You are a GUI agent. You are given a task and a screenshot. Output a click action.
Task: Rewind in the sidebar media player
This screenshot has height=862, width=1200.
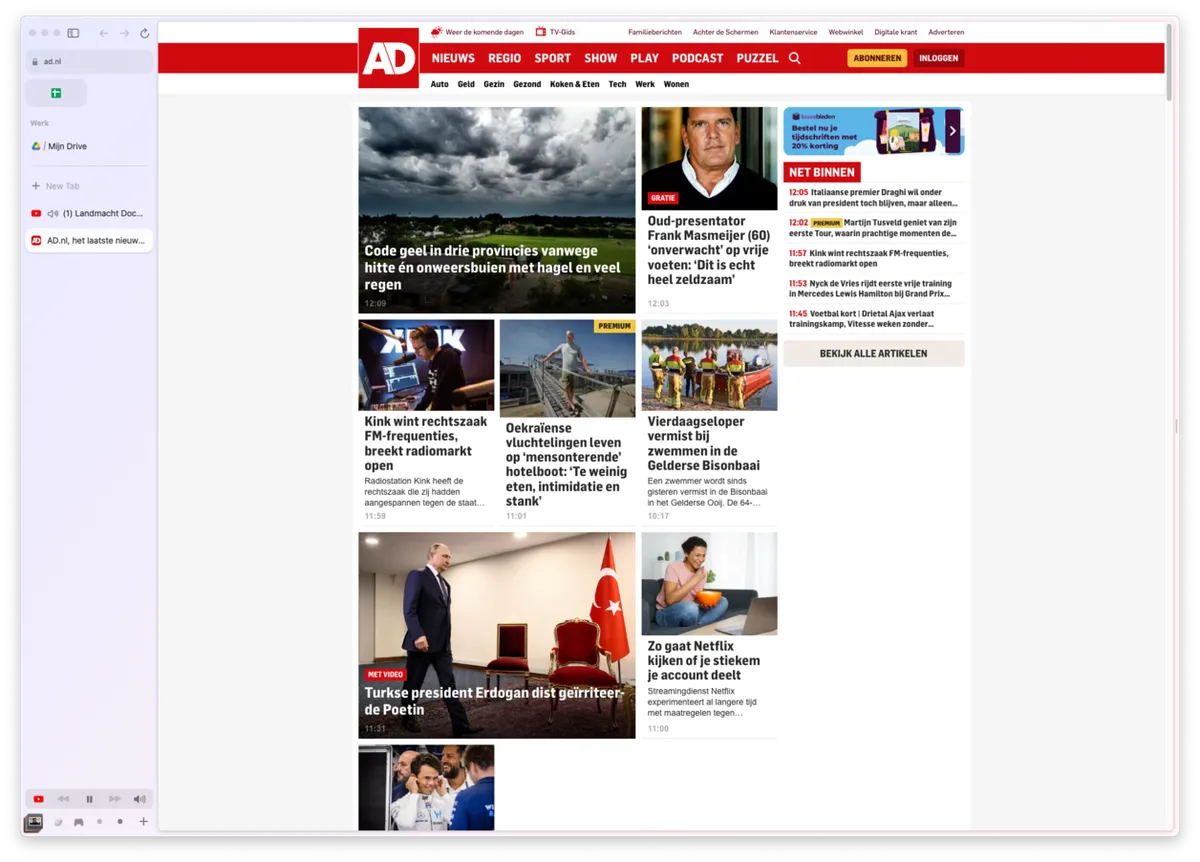coord(63,799)
